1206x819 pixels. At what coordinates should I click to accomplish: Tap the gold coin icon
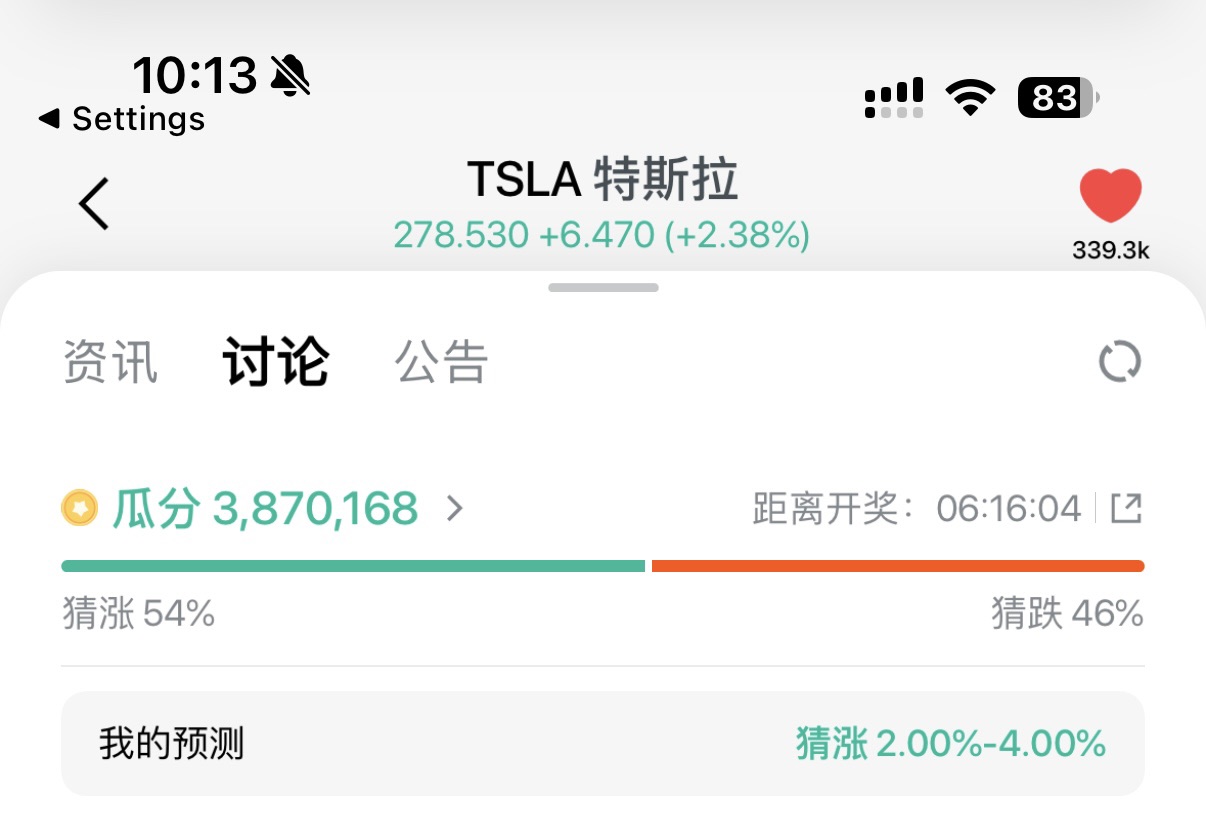pos(79,509)
